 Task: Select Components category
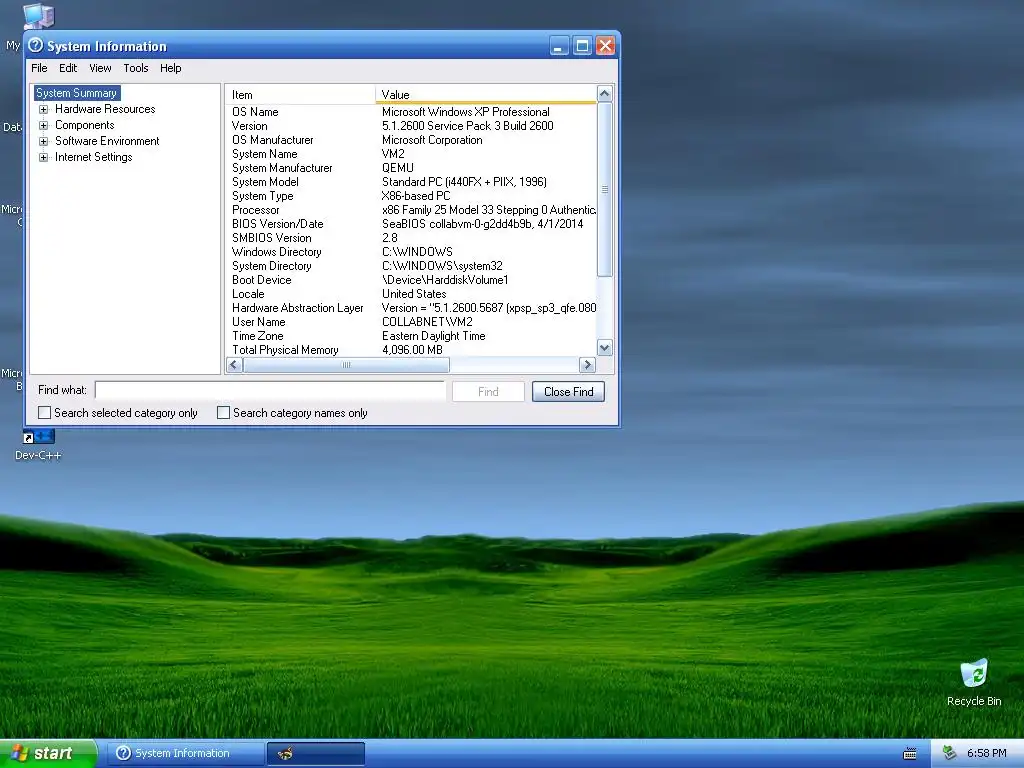[x=84, y=125]
